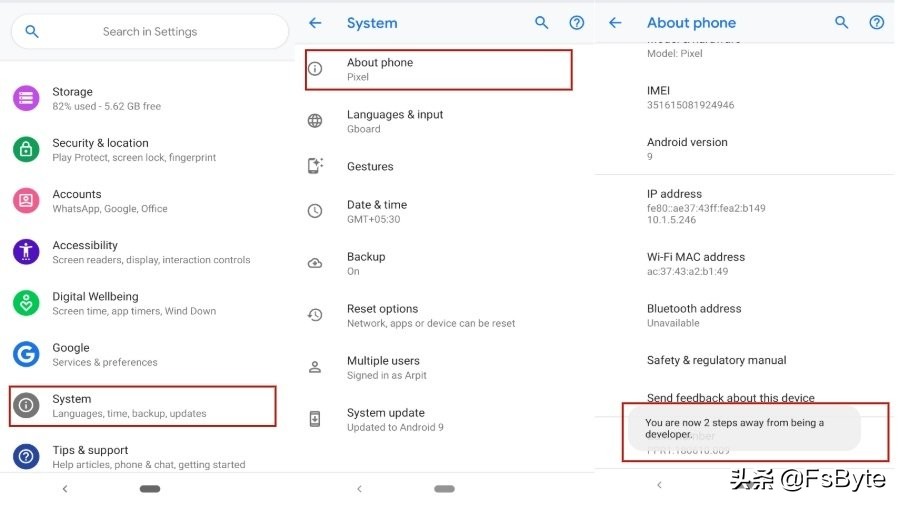Screen dimensions: 900x506
Task: Type in the Search in Settings field
Action: point(150,31)
